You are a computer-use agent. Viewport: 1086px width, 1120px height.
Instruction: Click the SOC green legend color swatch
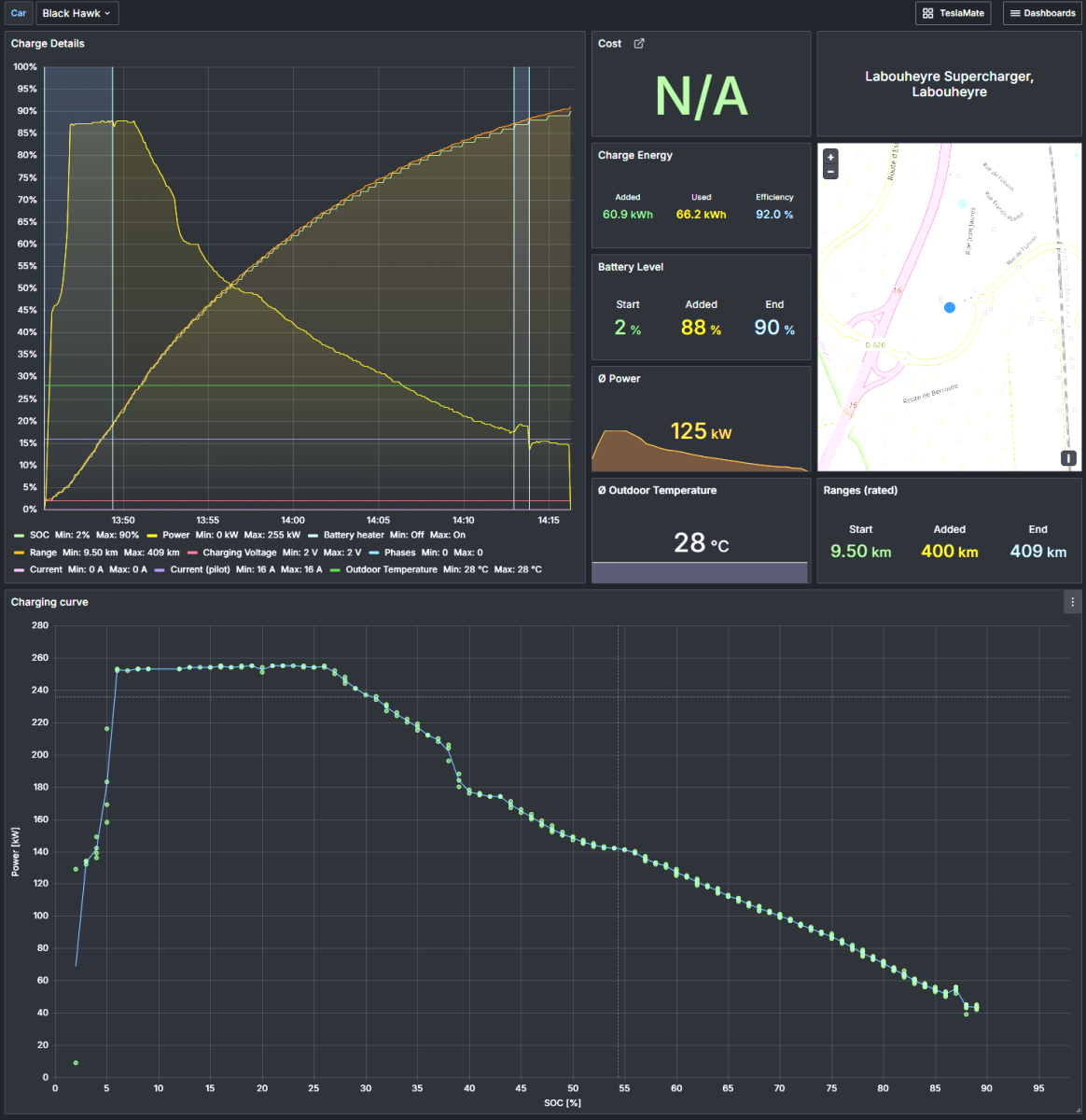[x=20, y=535]
